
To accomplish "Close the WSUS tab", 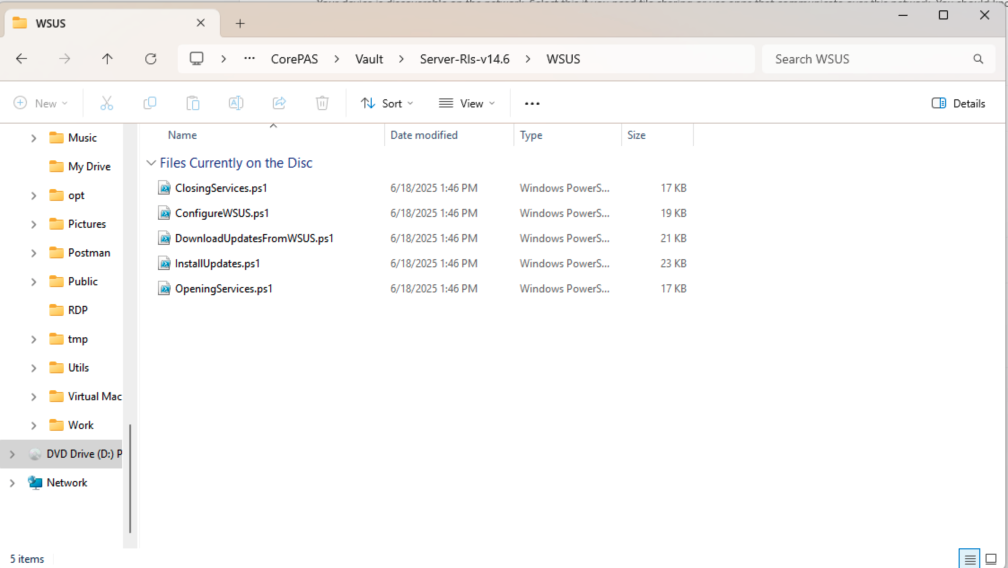I will coord(201,23).
